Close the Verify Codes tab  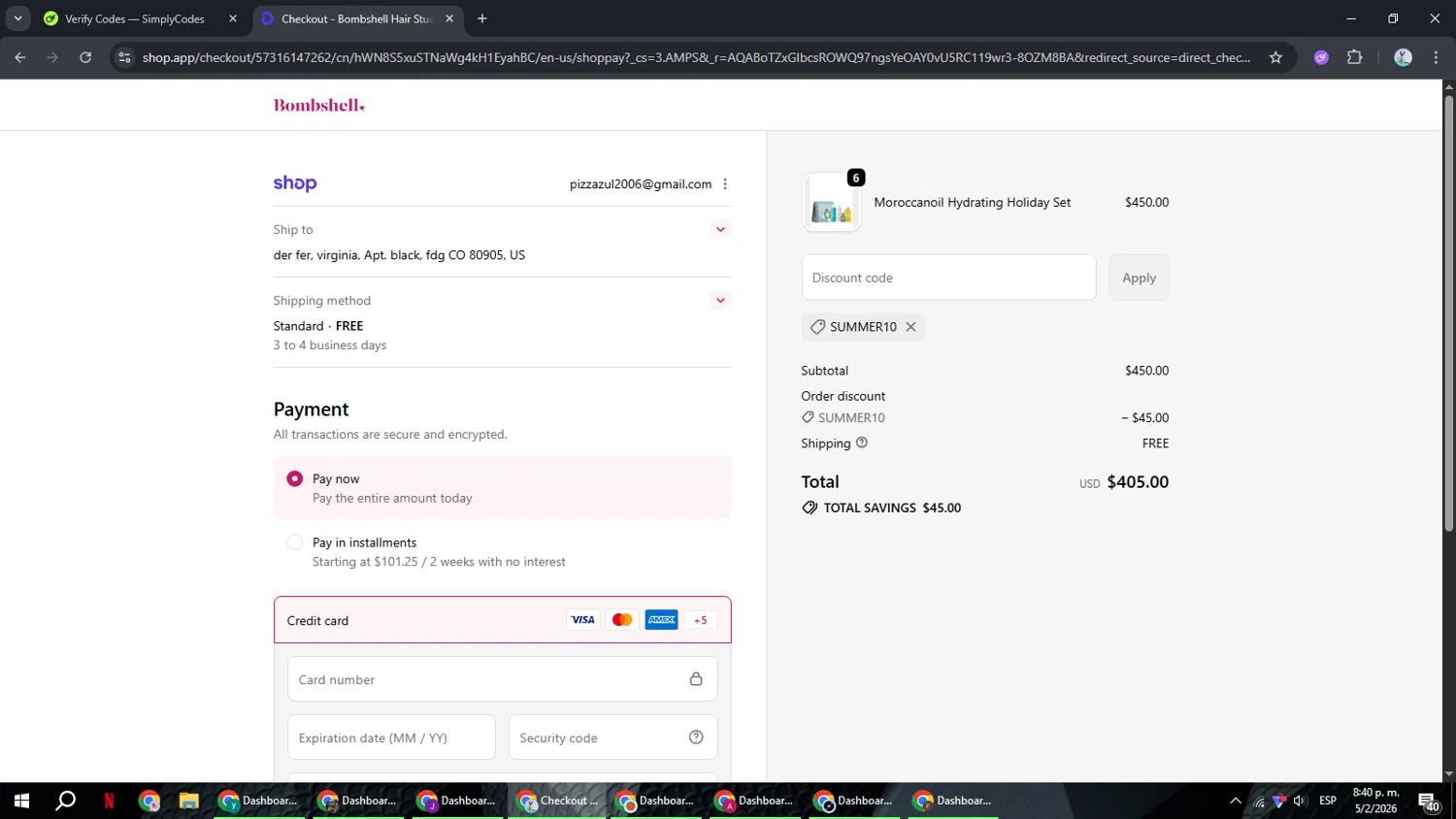click(233, 18)
